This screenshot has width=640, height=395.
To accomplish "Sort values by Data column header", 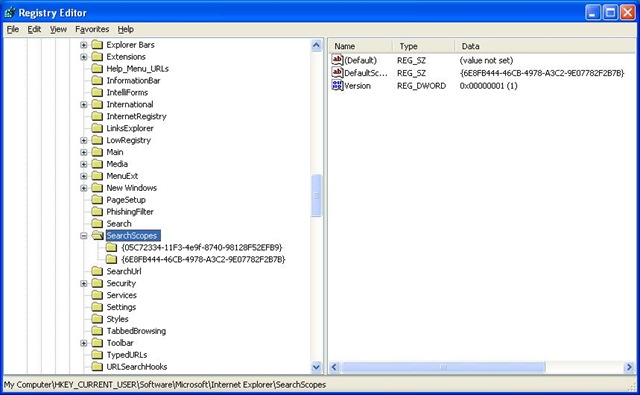I will click(x=545, y=46).
